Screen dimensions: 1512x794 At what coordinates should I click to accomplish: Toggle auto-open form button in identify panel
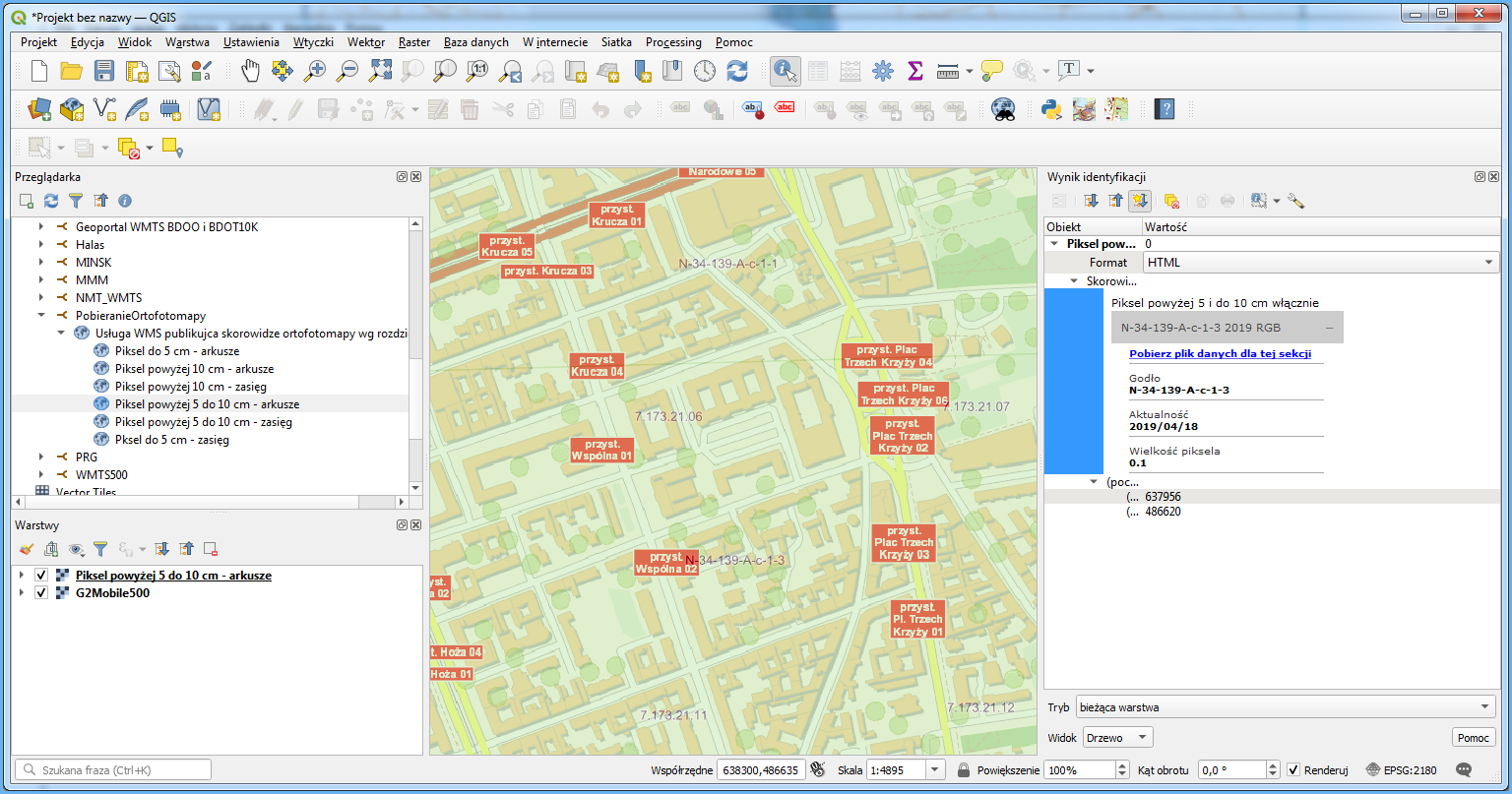point(1140,201)
